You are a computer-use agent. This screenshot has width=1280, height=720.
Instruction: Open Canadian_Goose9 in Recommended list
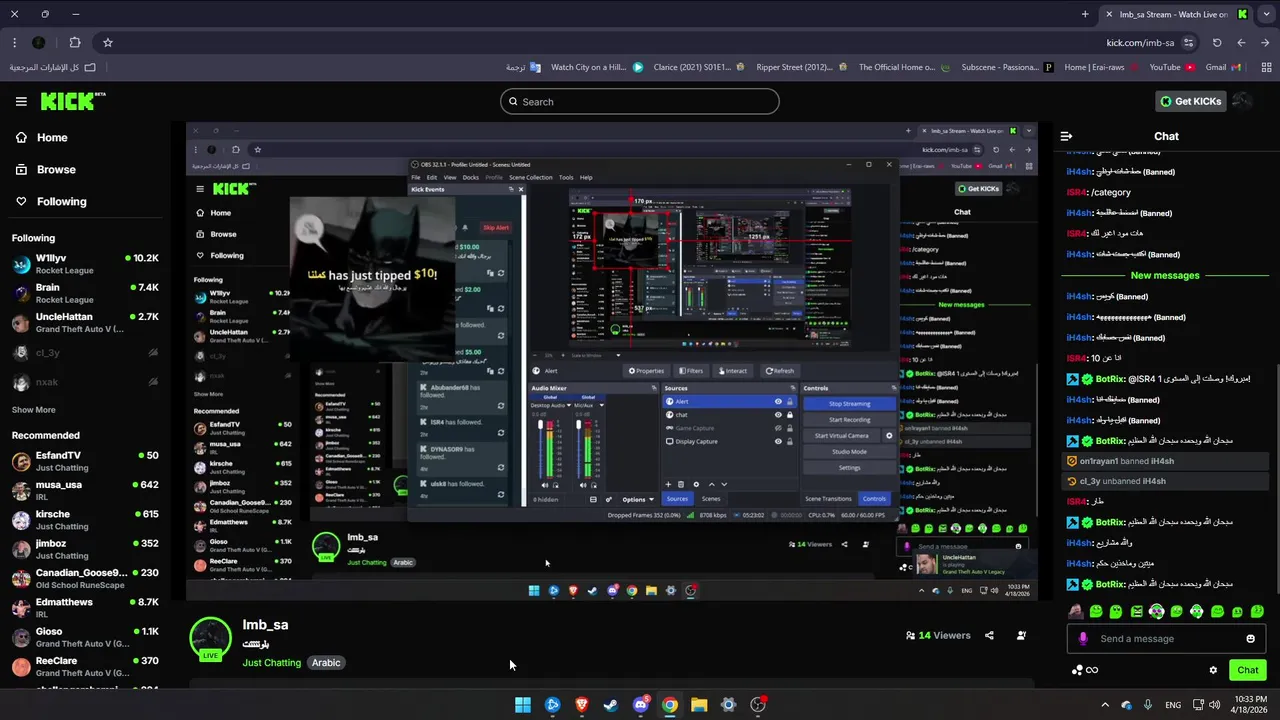[85, 578]
